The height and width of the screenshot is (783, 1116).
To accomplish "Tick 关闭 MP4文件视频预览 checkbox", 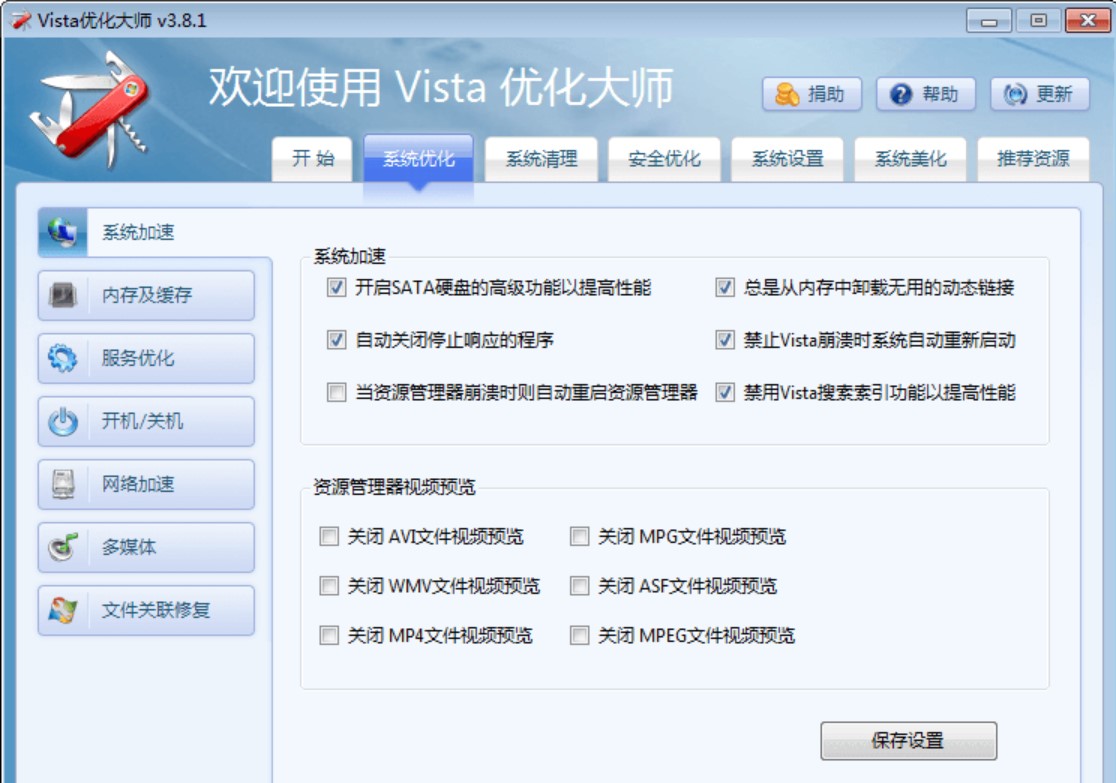I will click(x=329, y=635).
